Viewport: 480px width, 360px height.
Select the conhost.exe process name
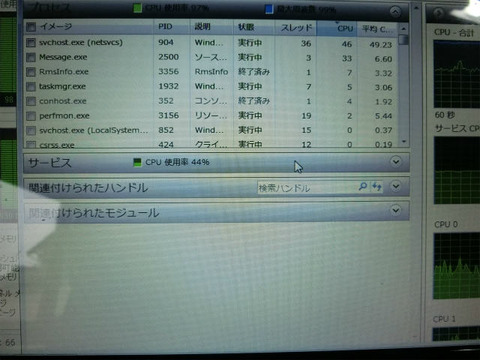[63, 101]
